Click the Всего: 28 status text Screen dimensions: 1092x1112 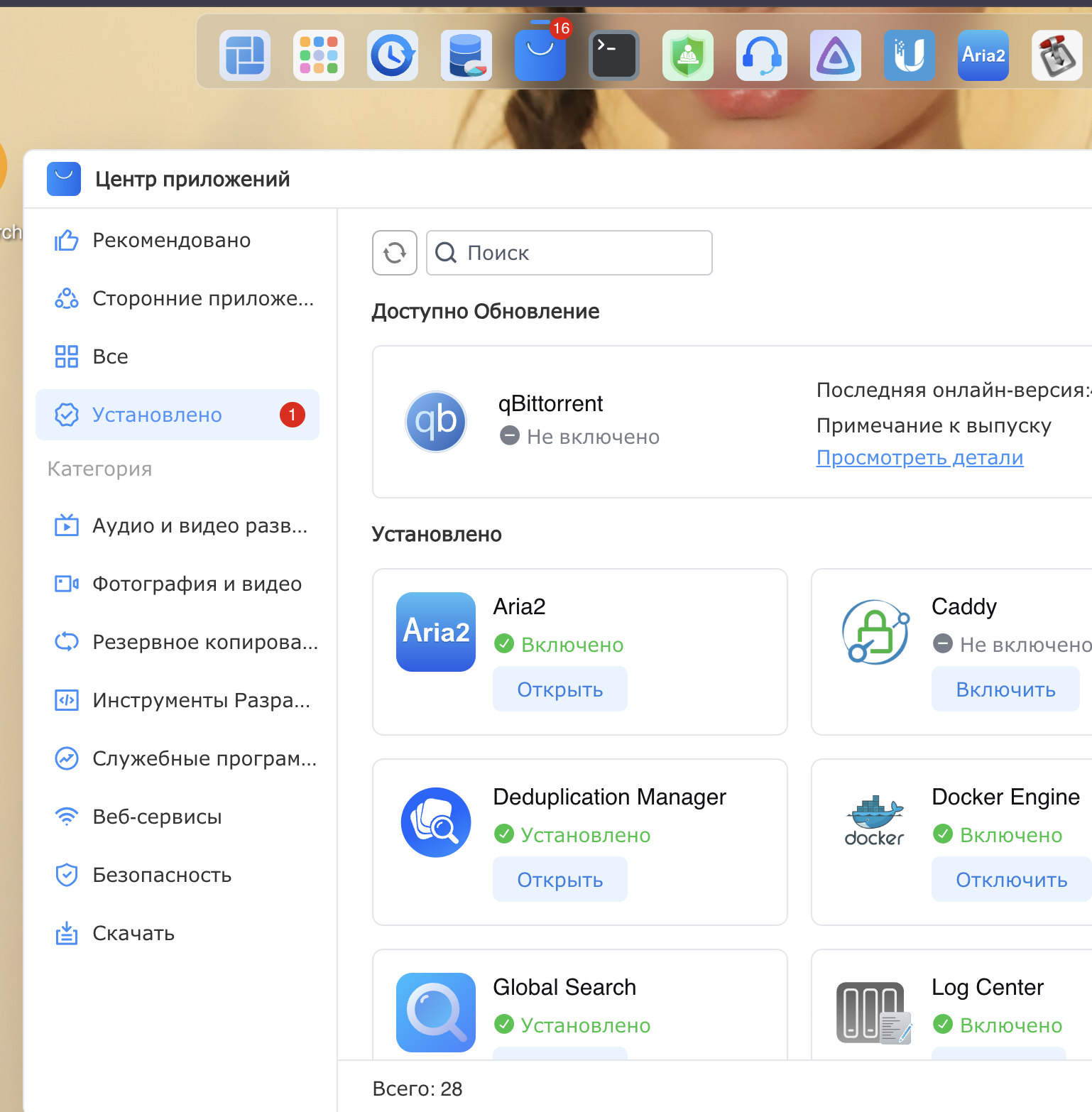417,1089
